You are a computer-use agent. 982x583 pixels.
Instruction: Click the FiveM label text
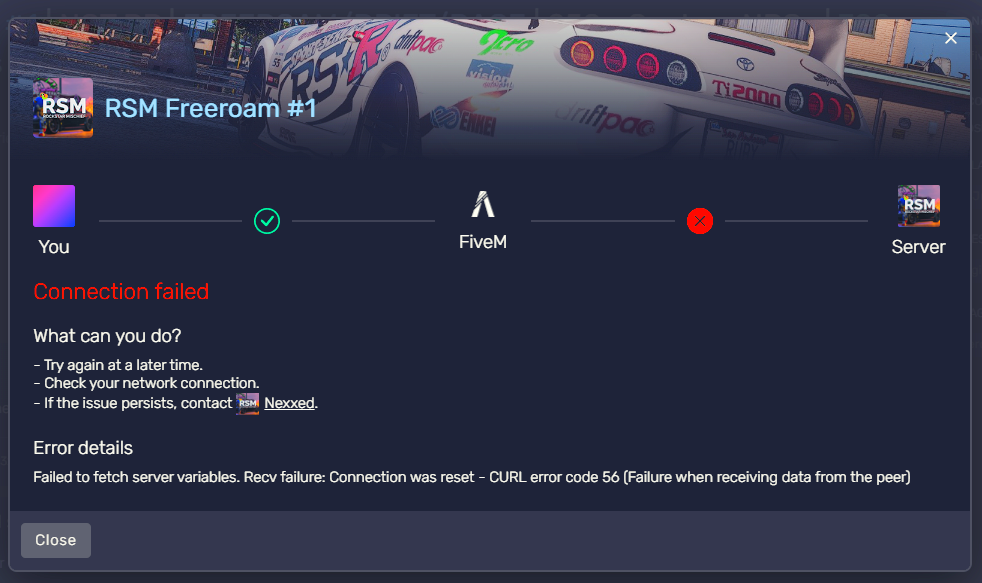click(483, 242)
